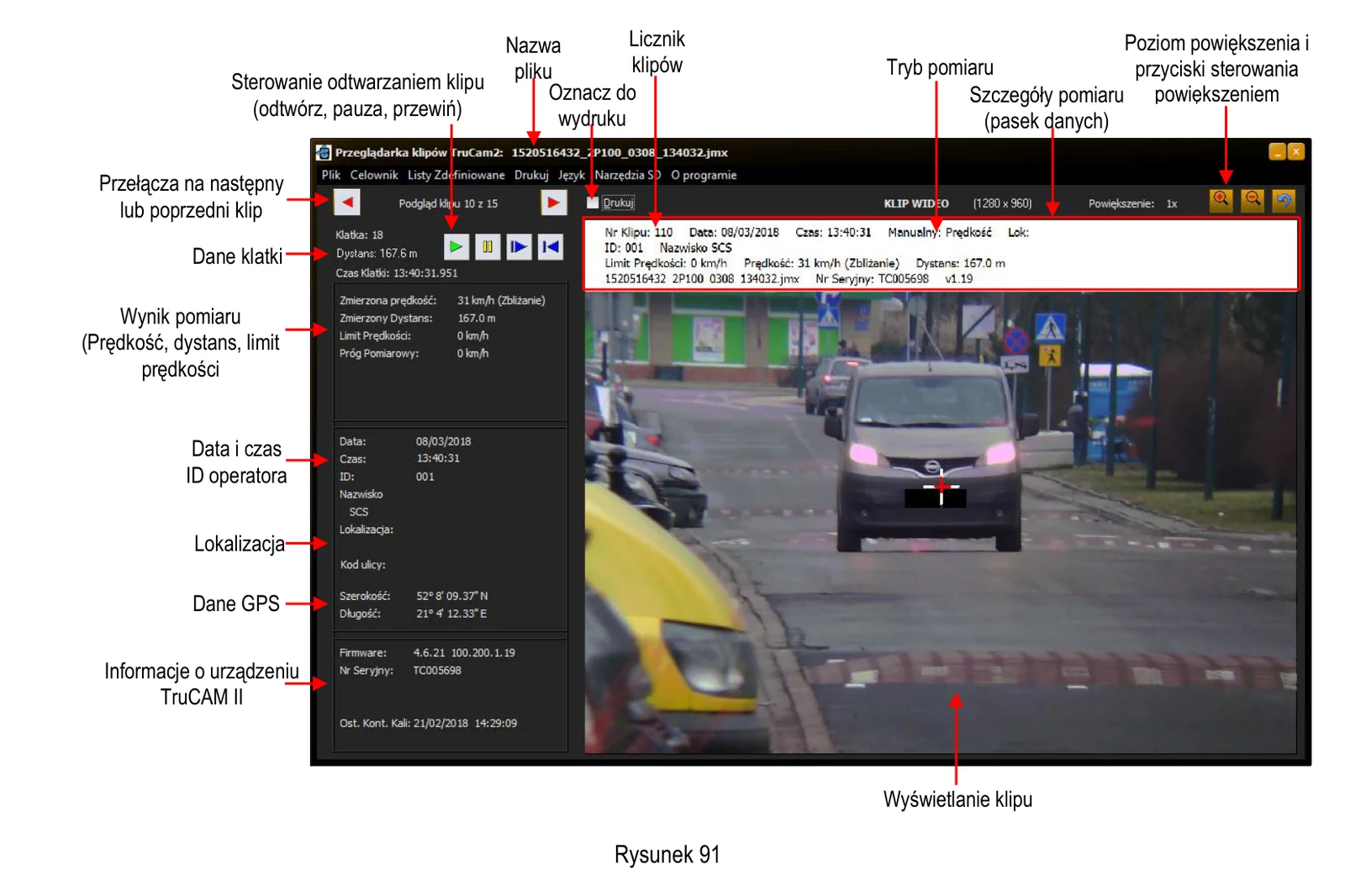The height and width of the screenshot is (896, 1345).
Task: Click the 'Ost. Kont. Kali' calibration date
Action: click(x=428, y=723)
